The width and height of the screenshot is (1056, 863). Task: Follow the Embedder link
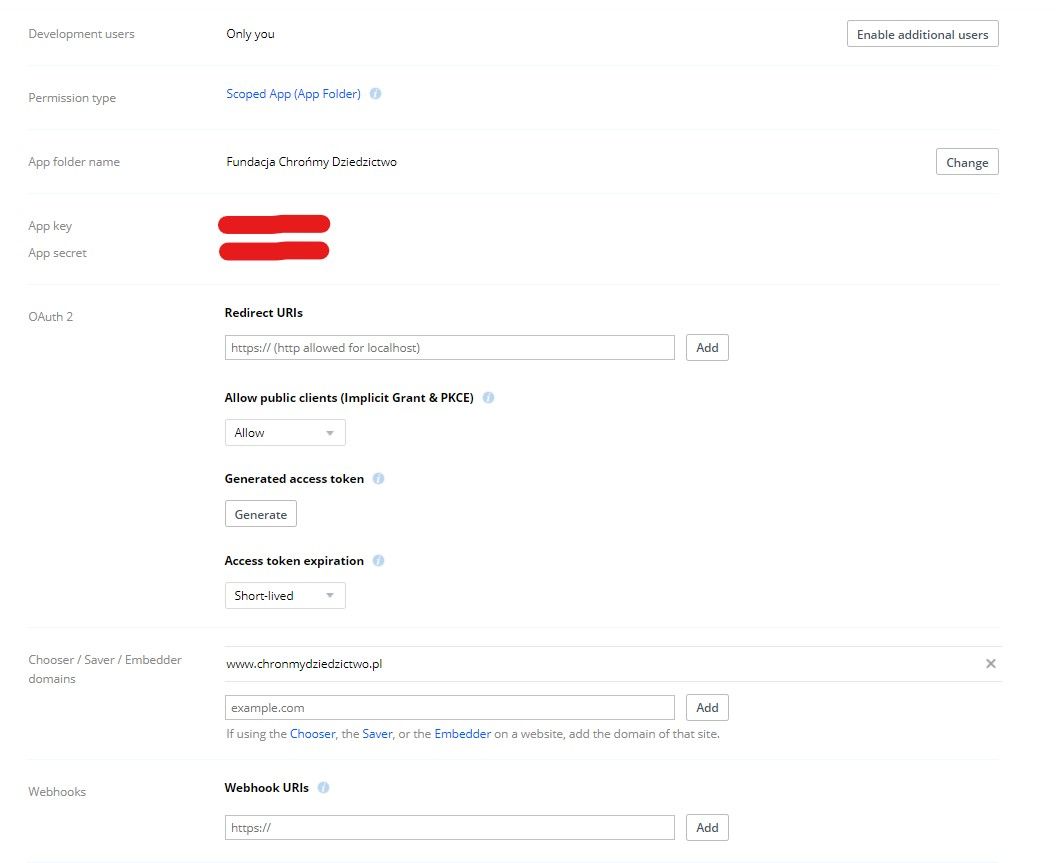[x=462, y=734]
